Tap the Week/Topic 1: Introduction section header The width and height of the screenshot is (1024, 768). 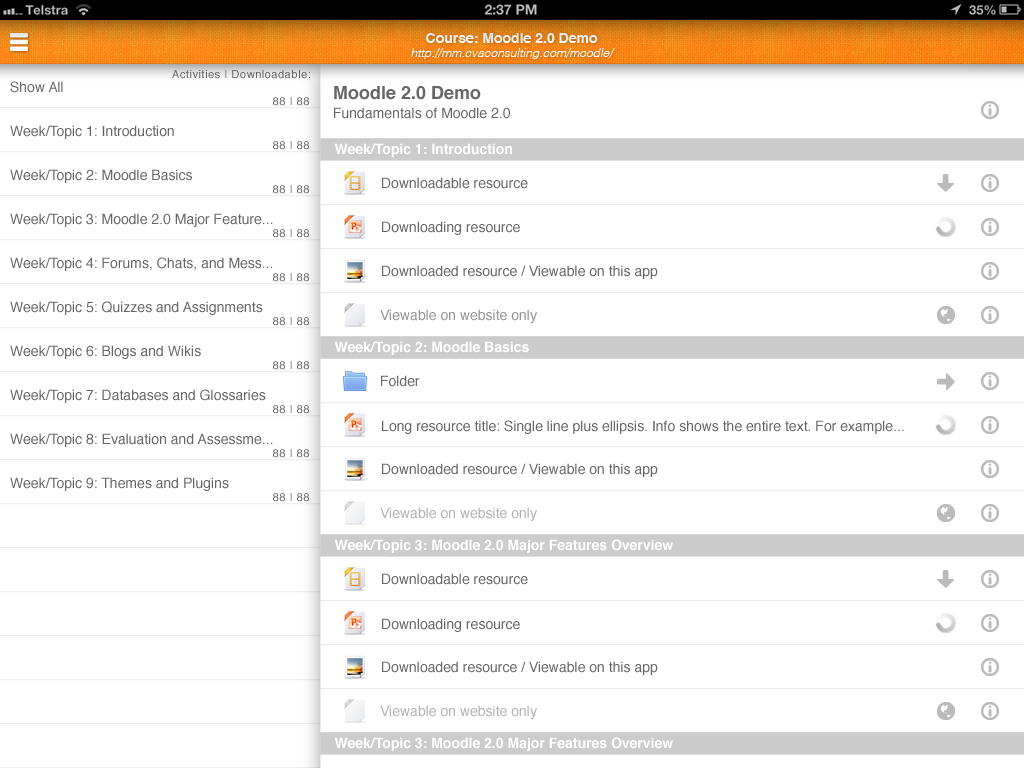(672, 150)
